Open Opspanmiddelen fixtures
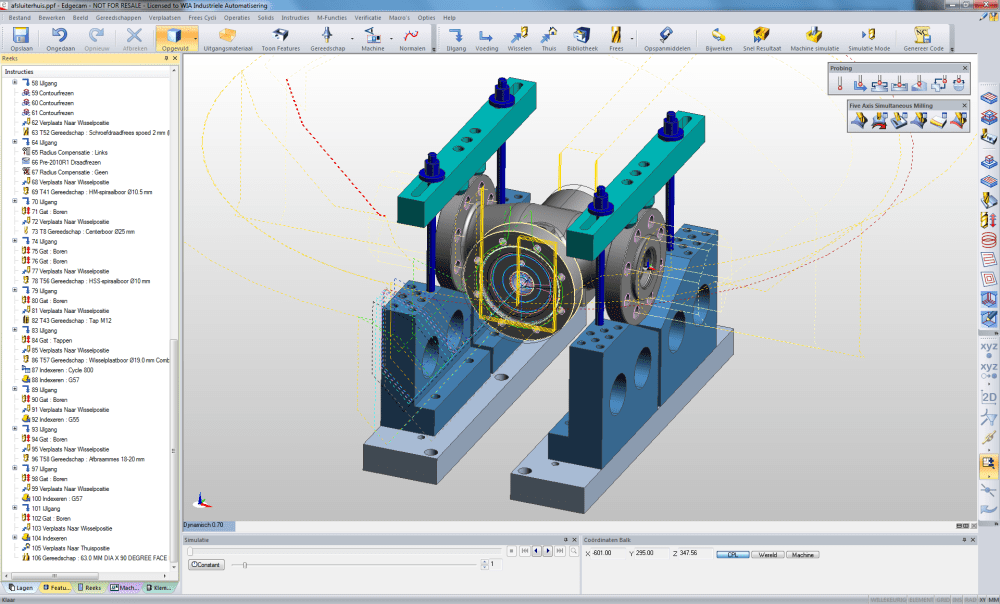Image resolution: width=1000 pixels, height=604 pixels. point(667,39)
